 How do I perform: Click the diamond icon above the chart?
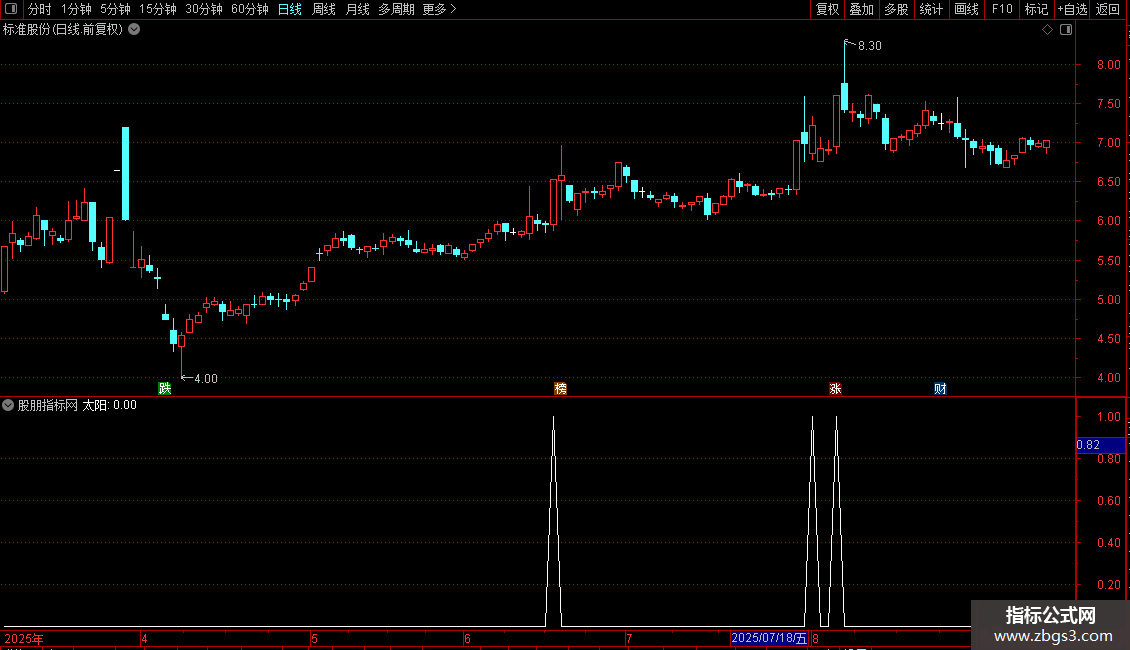coord(1048,30)
